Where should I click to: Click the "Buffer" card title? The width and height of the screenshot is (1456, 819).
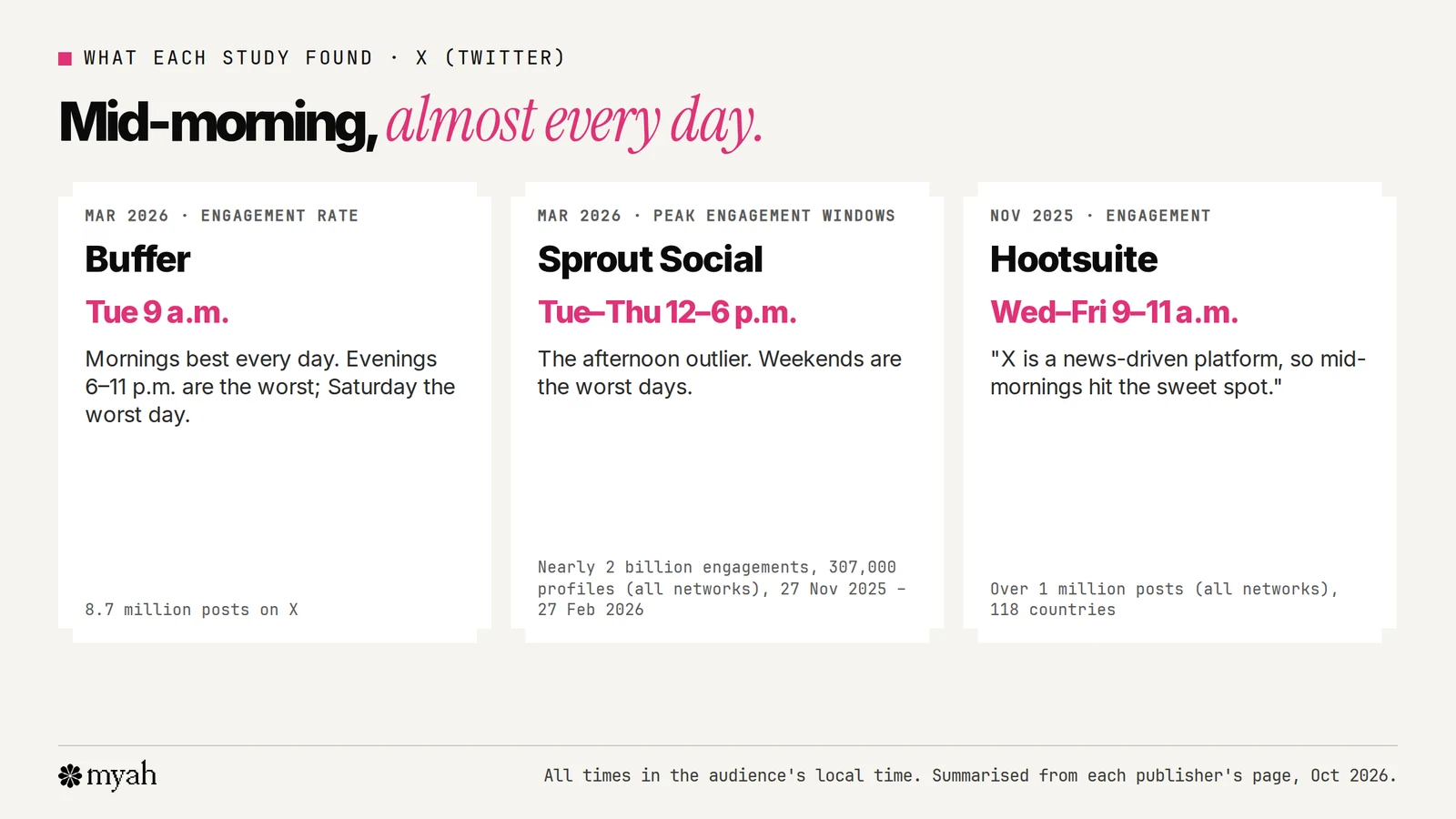click(137, 259)
